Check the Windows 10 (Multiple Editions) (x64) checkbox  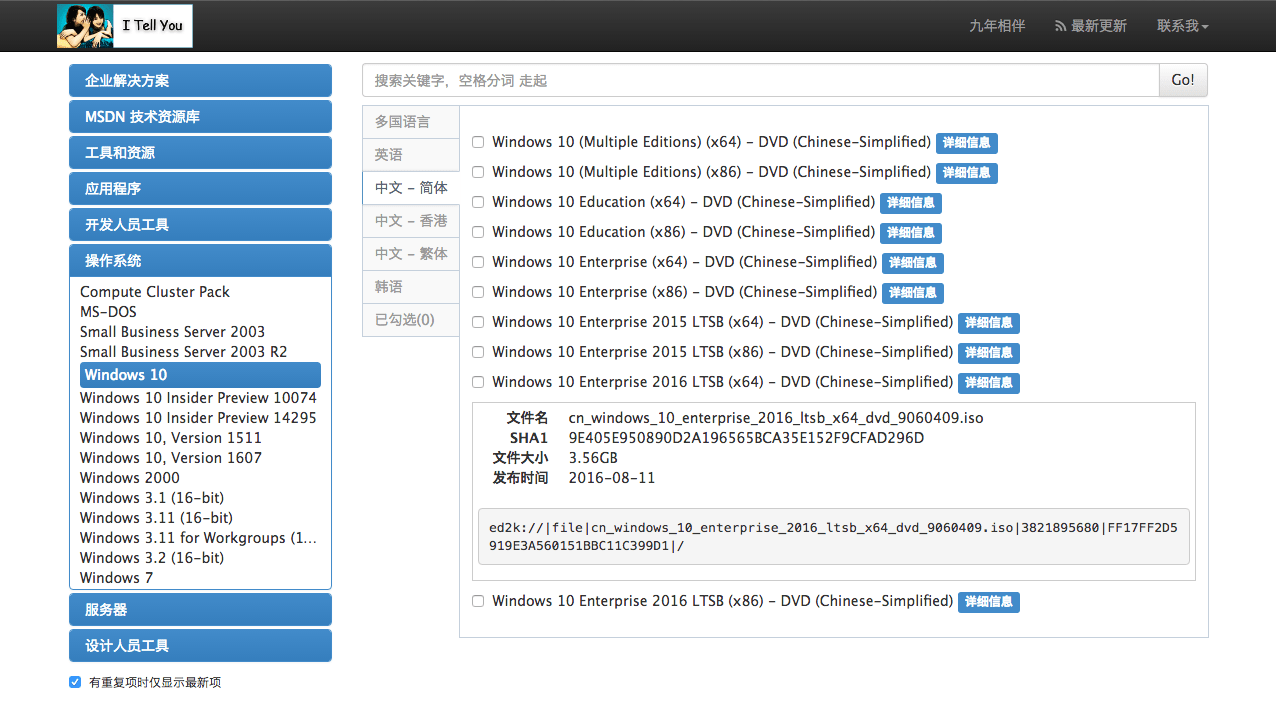(478, 142)
